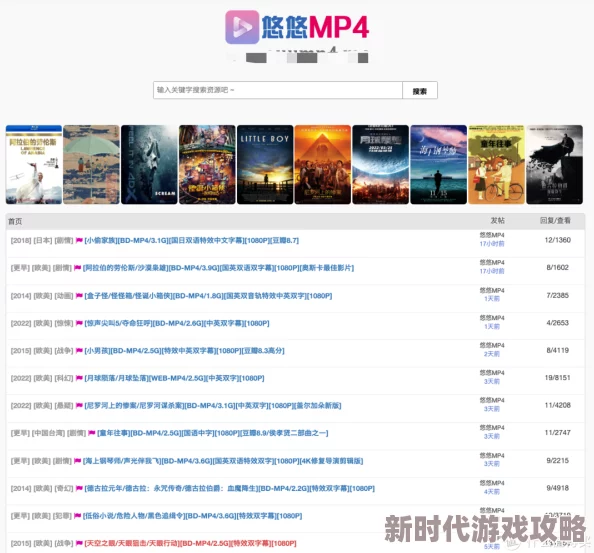The height and width of the screenshot is (553, 594).
Task: Click the 悠悠MP4 play logo icon
Action: pos(242,27)
